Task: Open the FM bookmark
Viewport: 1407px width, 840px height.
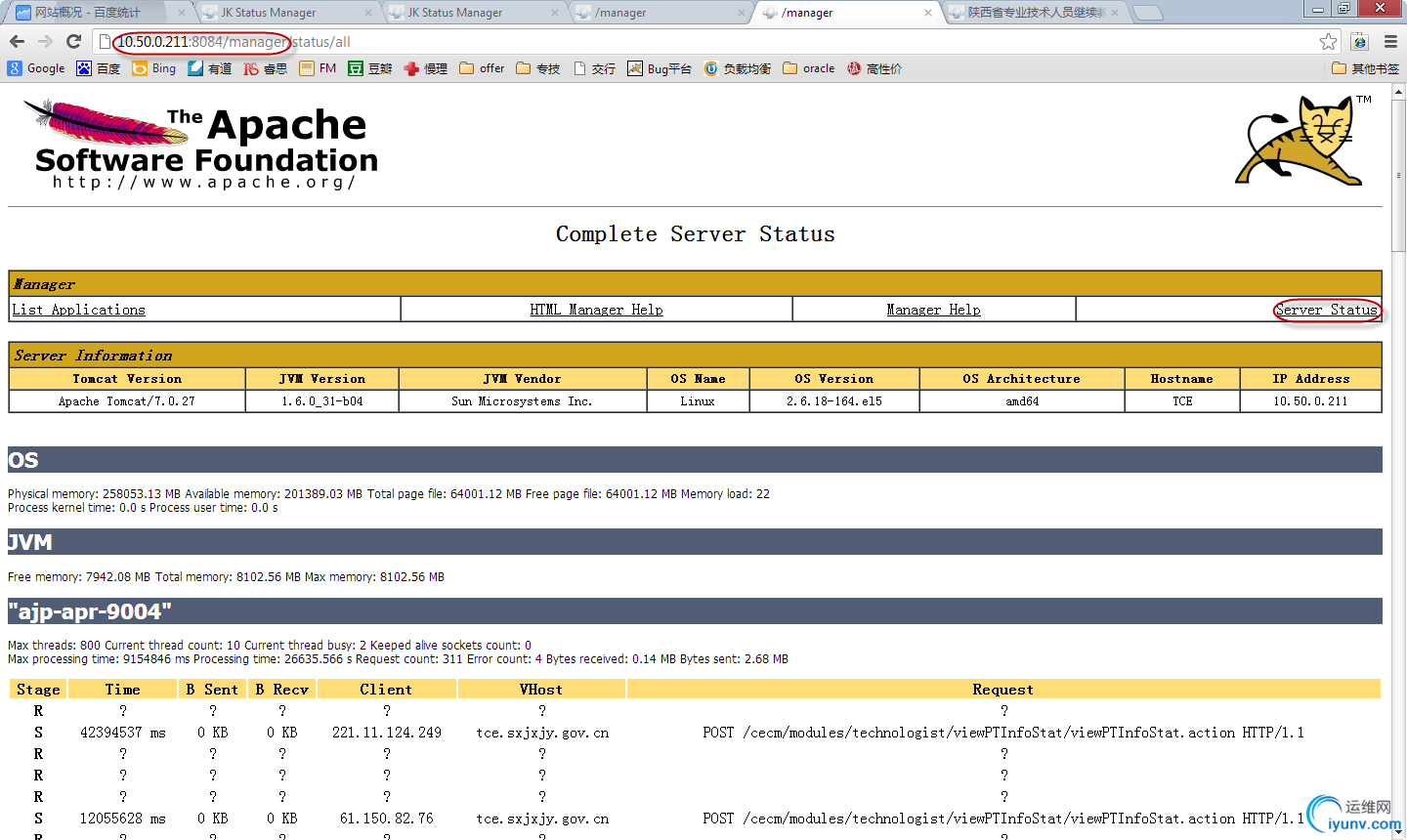Action: click(x=318, y=68)
